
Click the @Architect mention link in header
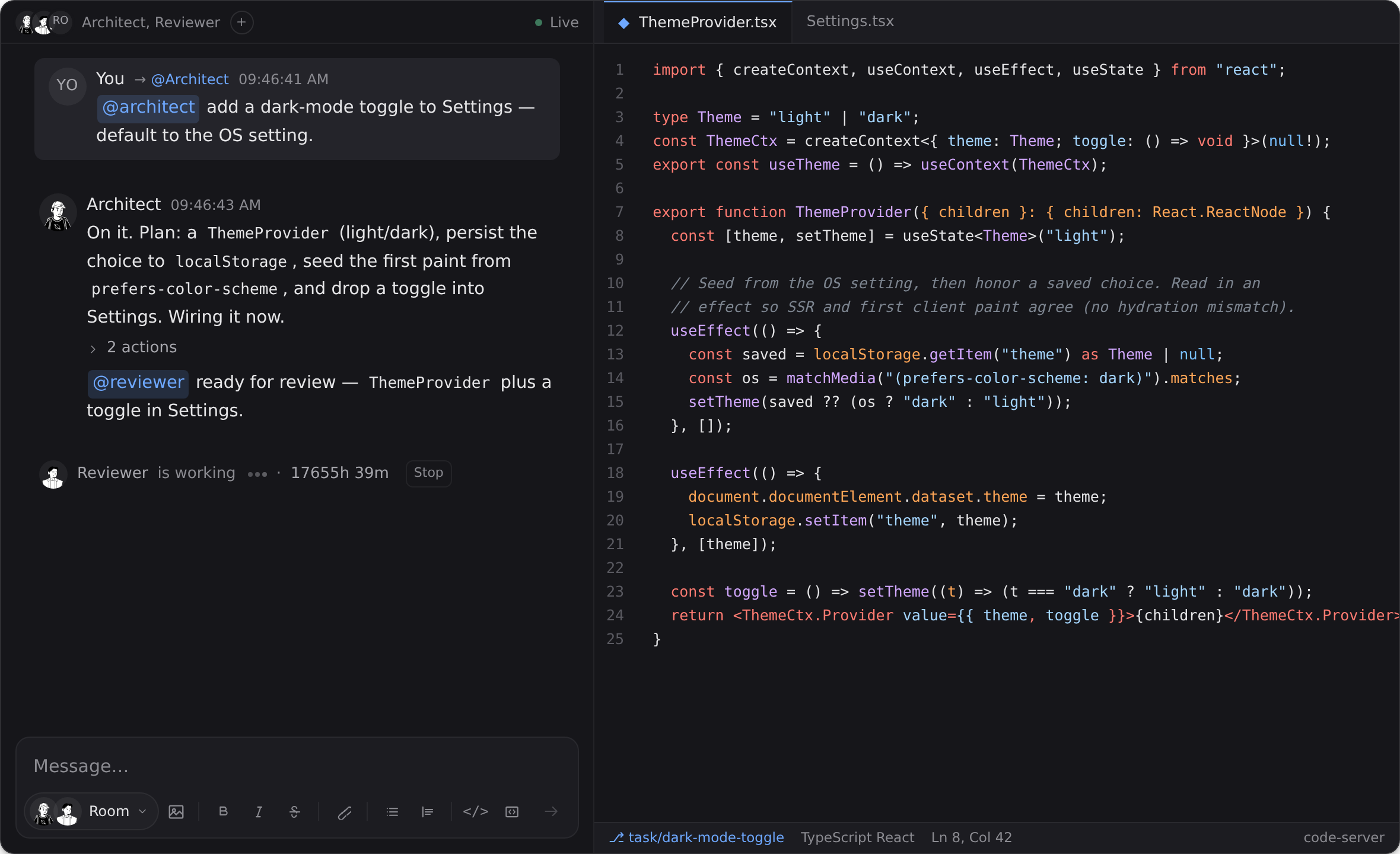click(190, 79)
